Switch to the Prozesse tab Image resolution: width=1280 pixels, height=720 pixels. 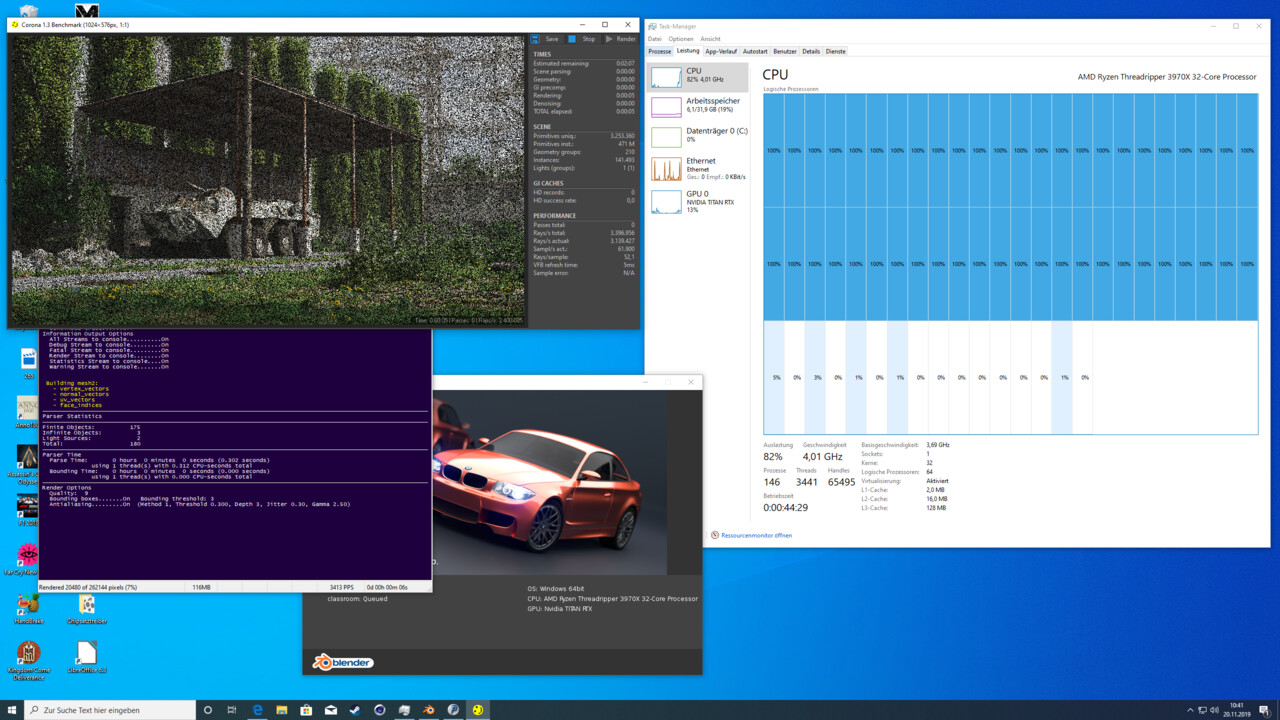point(659,51)
